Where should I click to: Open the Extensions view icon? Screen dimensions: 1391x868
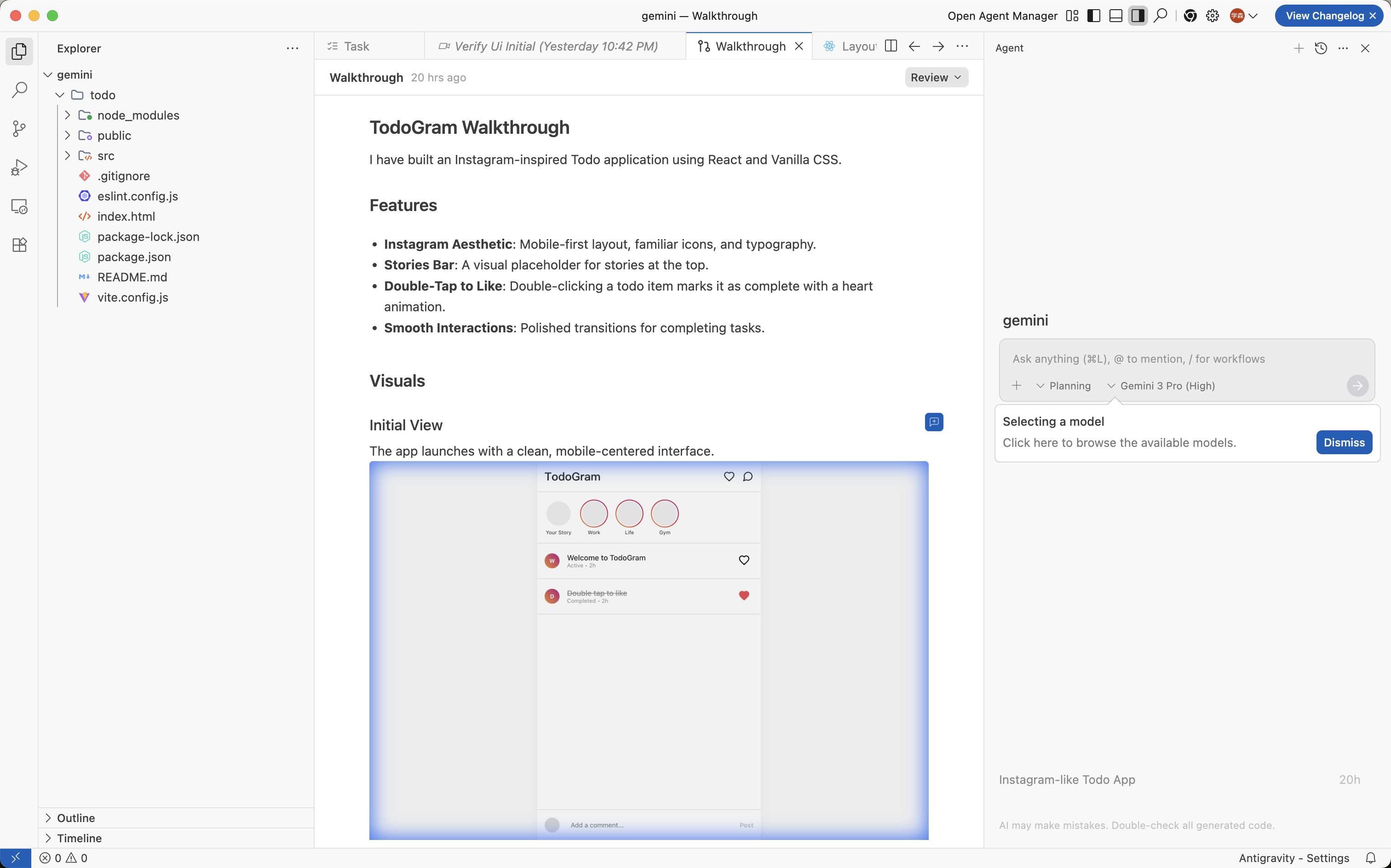[x=19, y=245]
